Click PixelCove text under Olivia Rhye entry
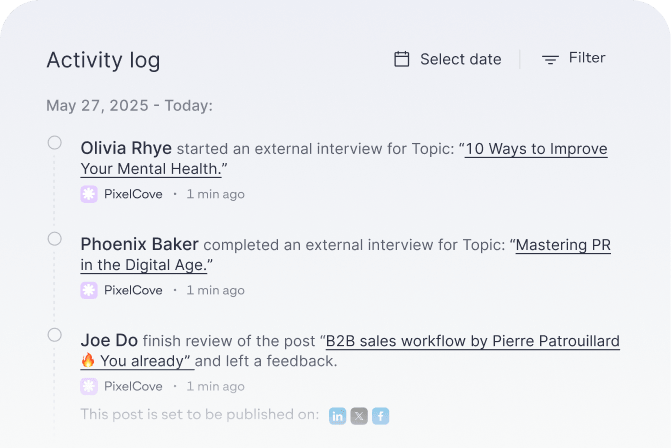Image resolution: width=671 pixels, height=448 pixels. 133,194
